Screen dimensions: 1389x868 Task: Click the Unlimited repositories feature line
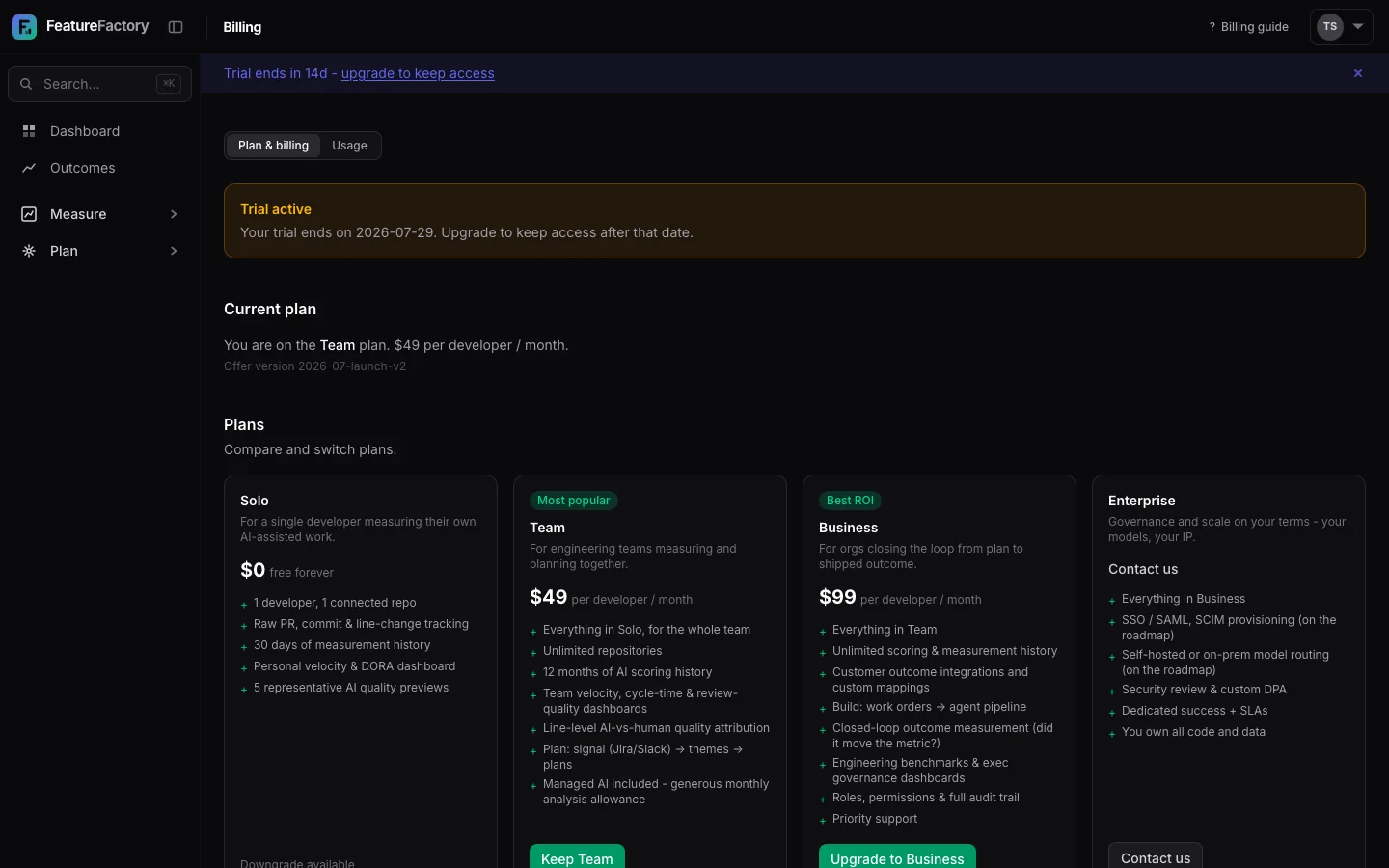pos(602,651)
